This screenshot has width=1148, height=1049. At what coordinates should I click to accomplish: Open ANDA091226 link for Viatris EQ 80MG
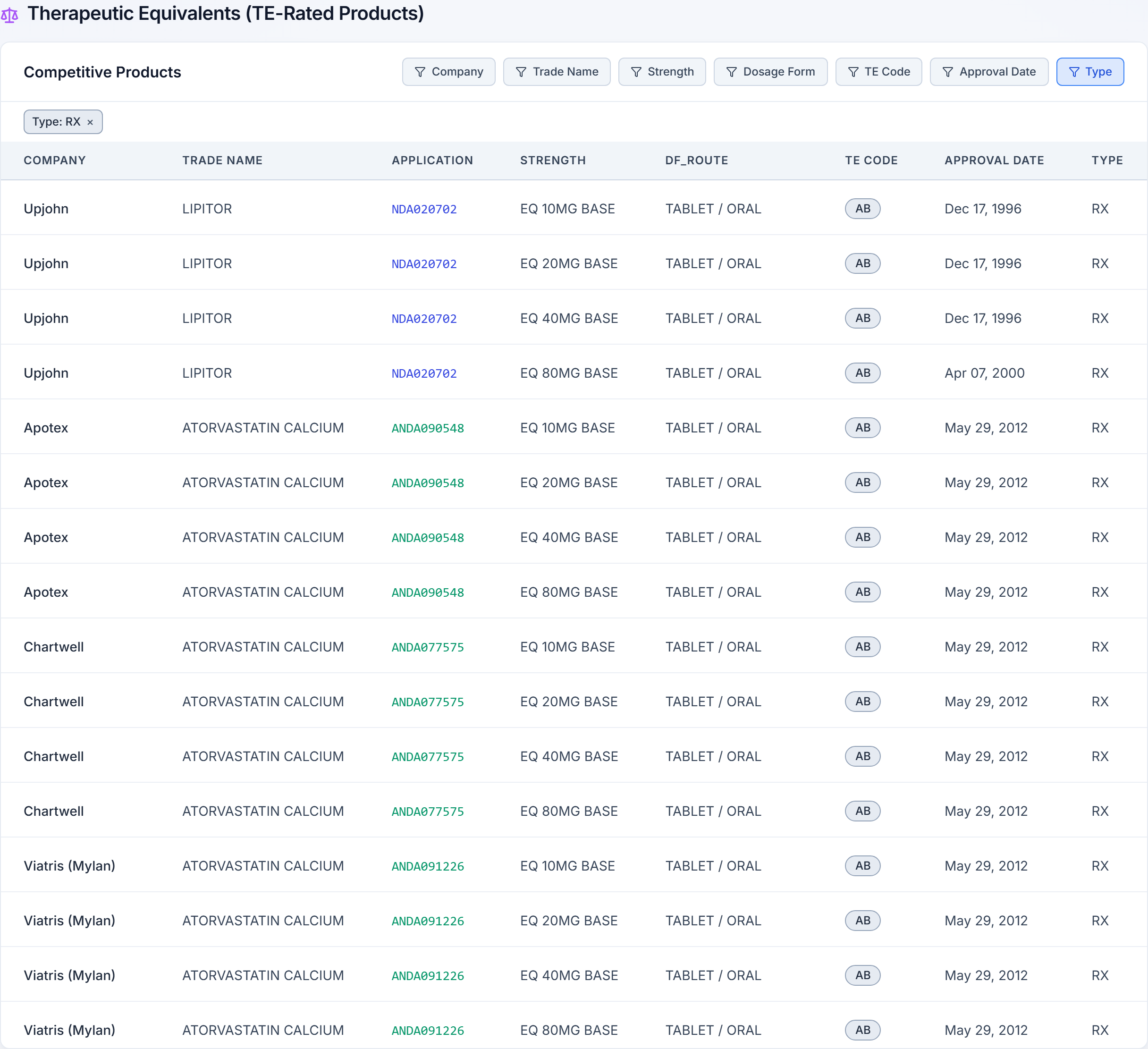coord(428,1031)
